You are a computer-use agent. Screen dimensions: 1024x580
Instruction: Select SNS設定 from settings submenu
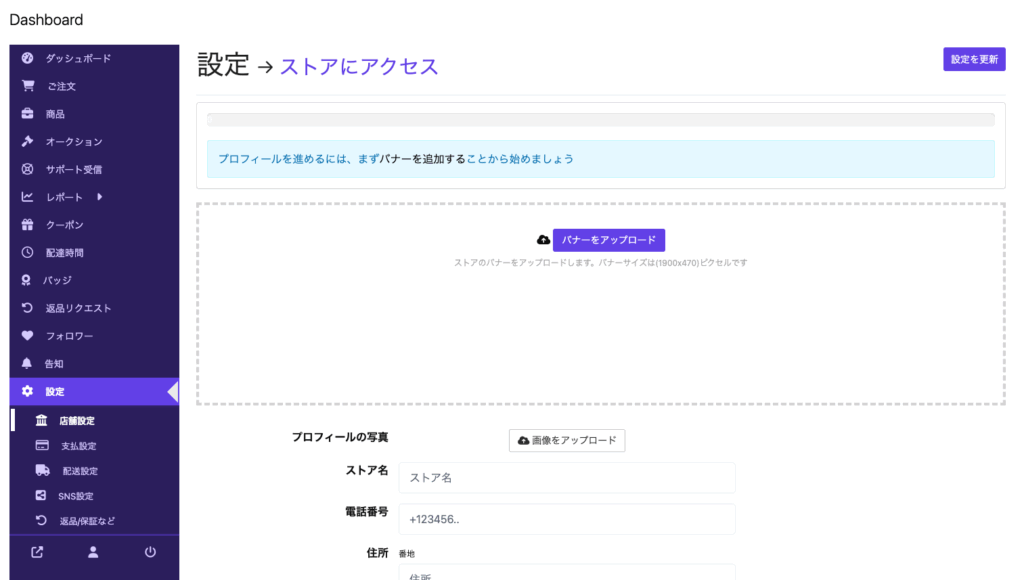pos(75,496)
